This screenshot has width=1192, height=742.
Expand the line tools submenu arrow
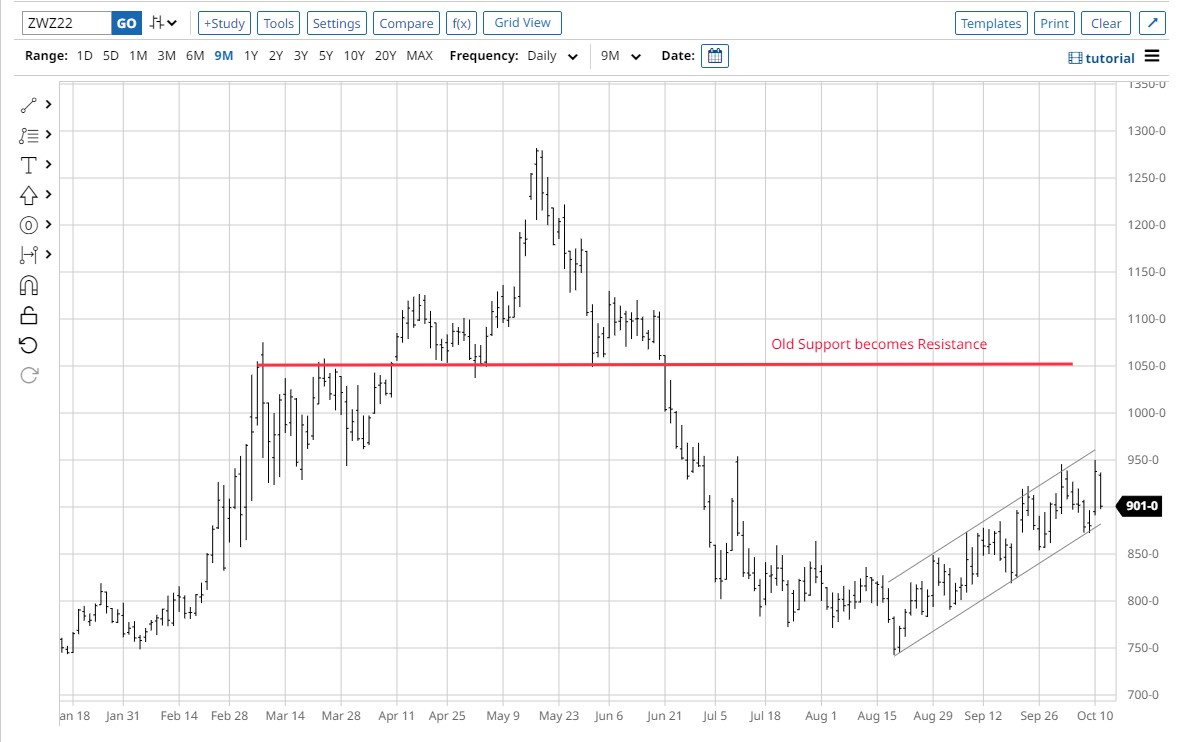[49, 104]
